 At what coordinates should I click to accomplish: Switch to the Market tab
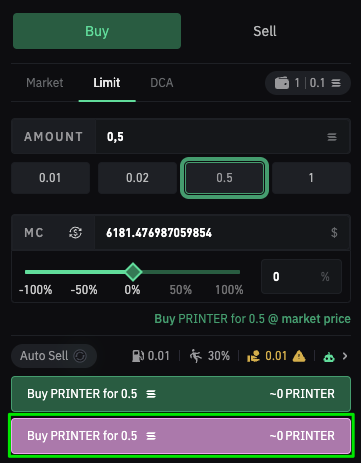click(45, 83)
